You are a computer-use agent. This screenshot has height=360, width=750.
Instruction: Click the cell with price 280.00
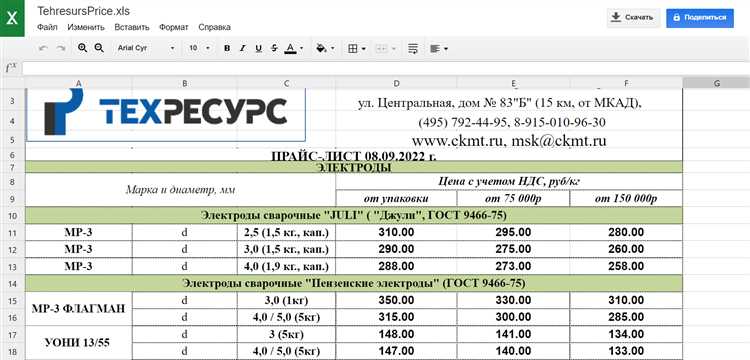click(x=626, y=233)
